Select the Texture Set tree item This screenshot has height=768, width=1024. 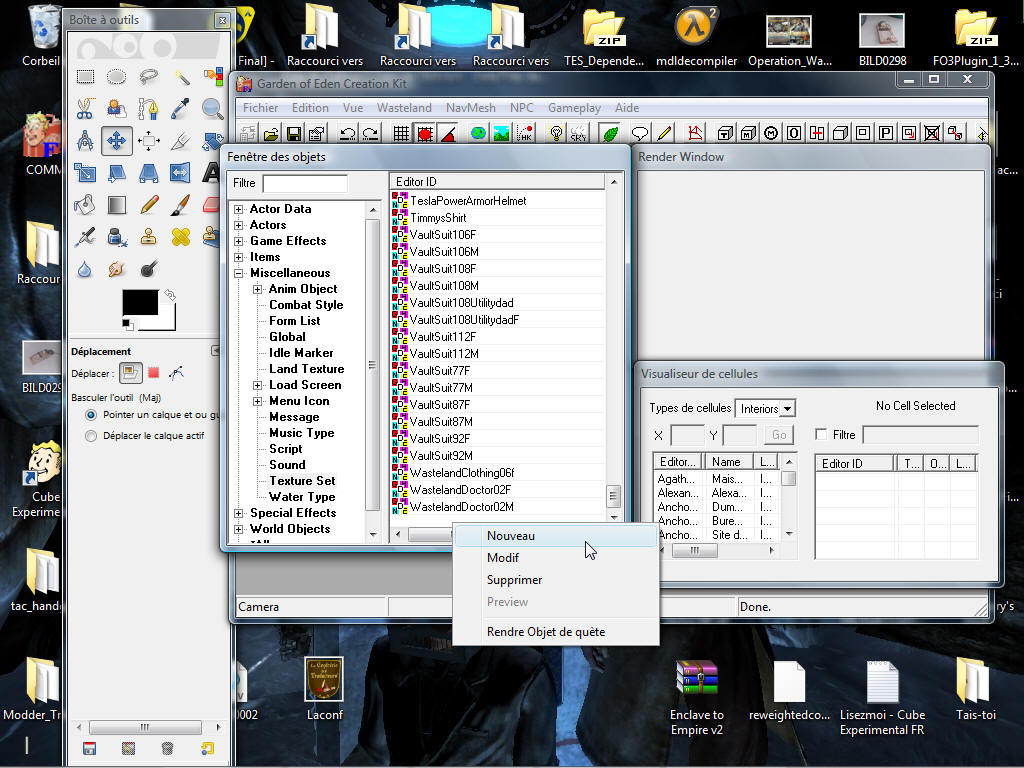coord(302,481)
